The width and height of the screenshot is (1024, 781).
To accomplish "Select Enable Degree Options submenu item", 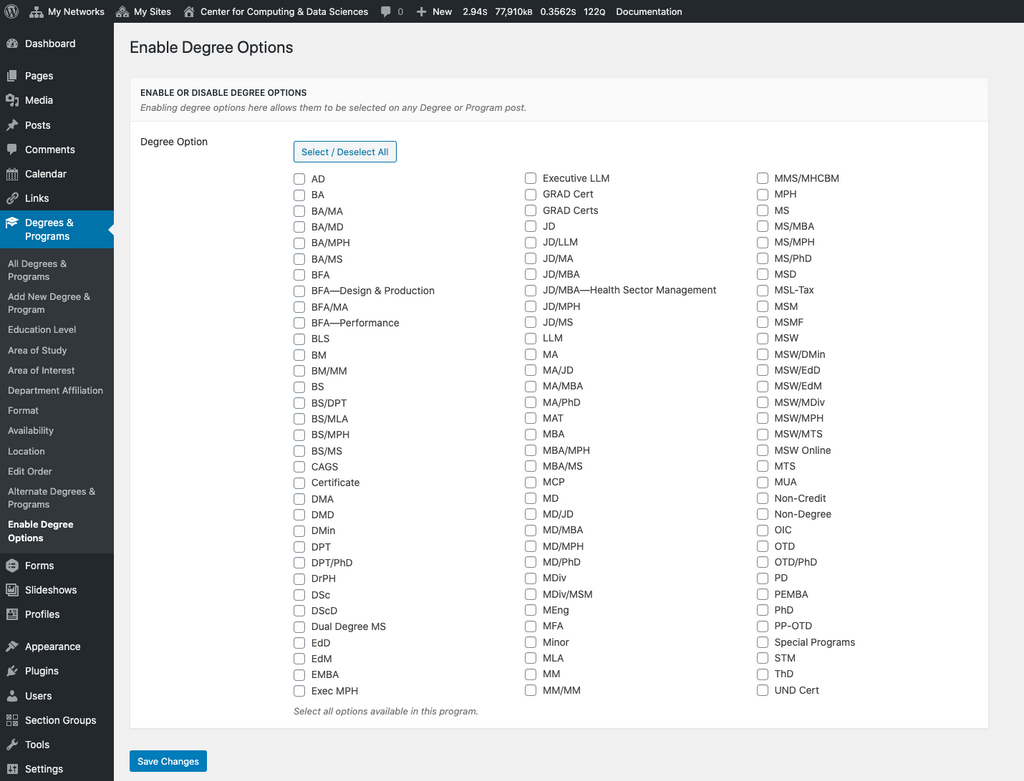I will (x=40, y=531).
